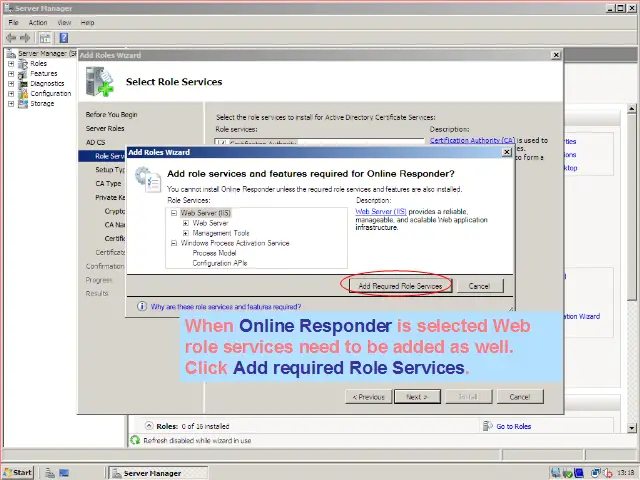Collapse the Web Server (IIS) node

point(174,213)
